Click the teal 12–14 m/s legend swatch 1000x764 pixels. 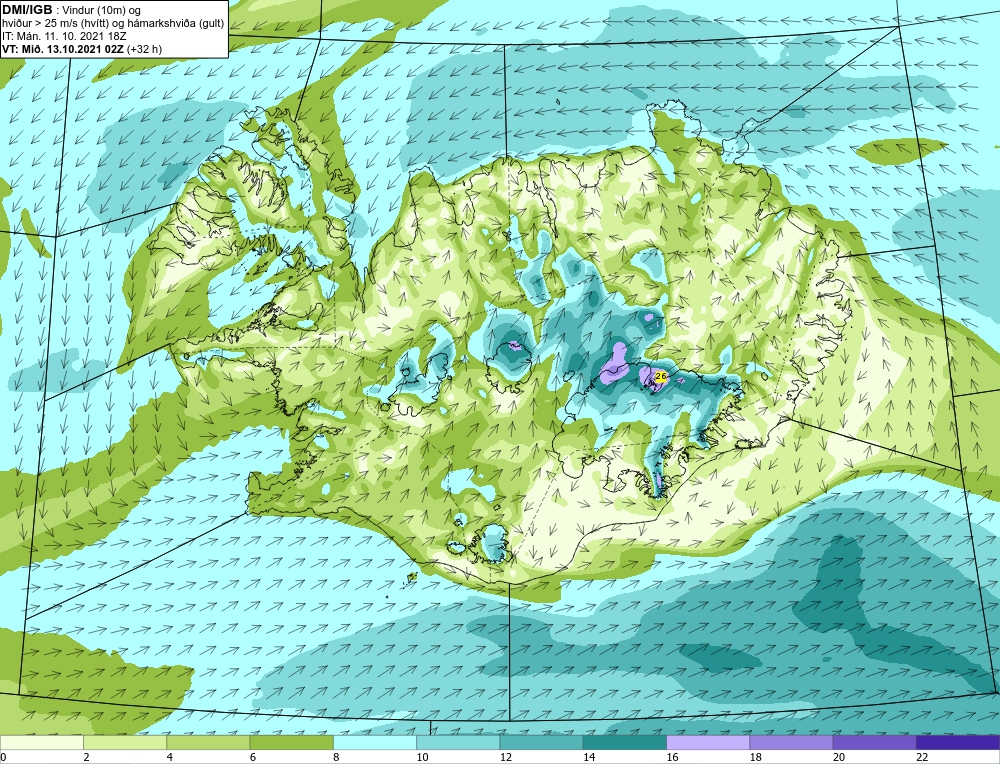tap(541, 743)
